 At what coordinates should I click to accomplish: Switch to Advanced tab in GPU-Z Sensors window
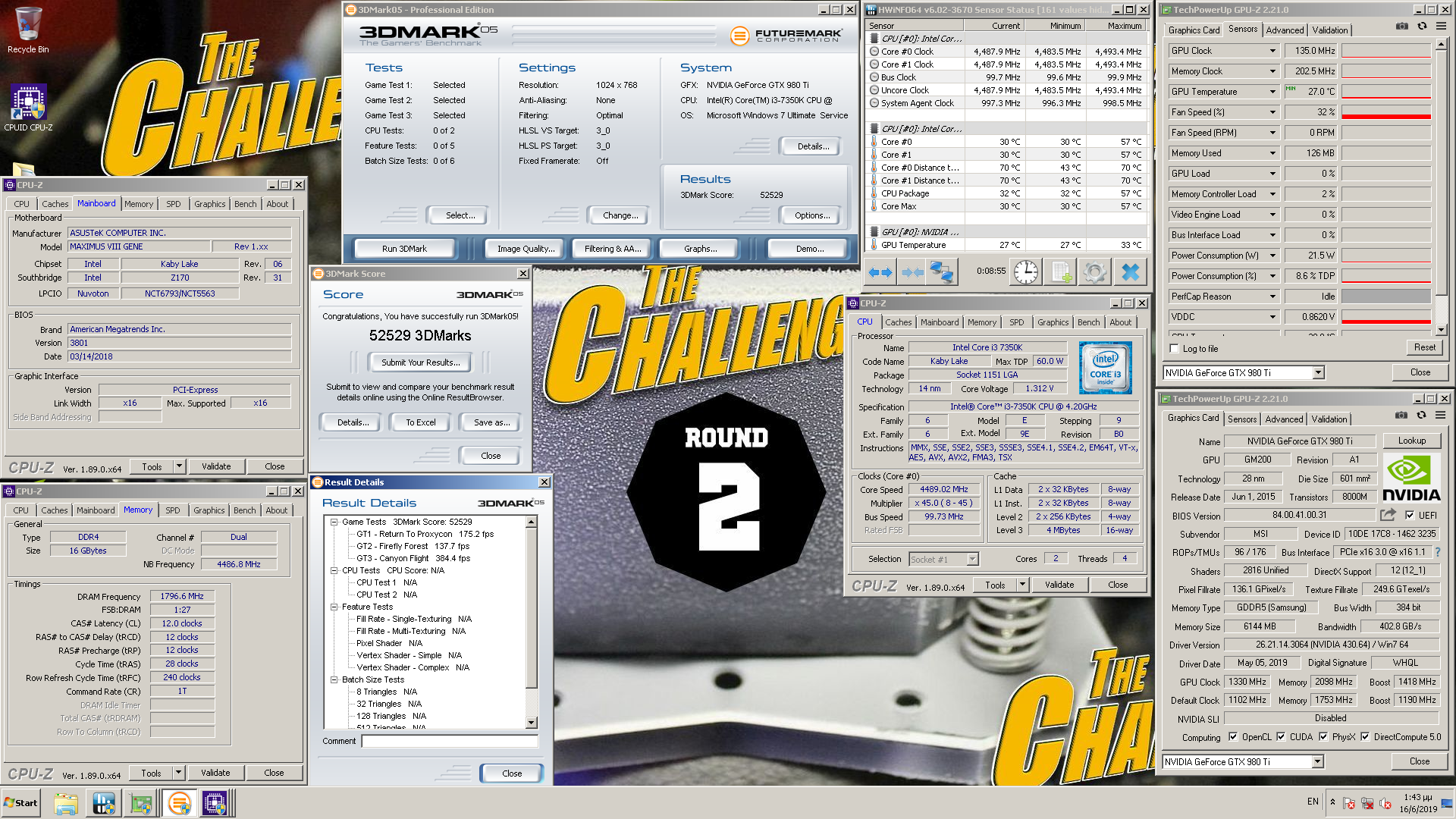pyautogui.click(x=1285, y=30)
